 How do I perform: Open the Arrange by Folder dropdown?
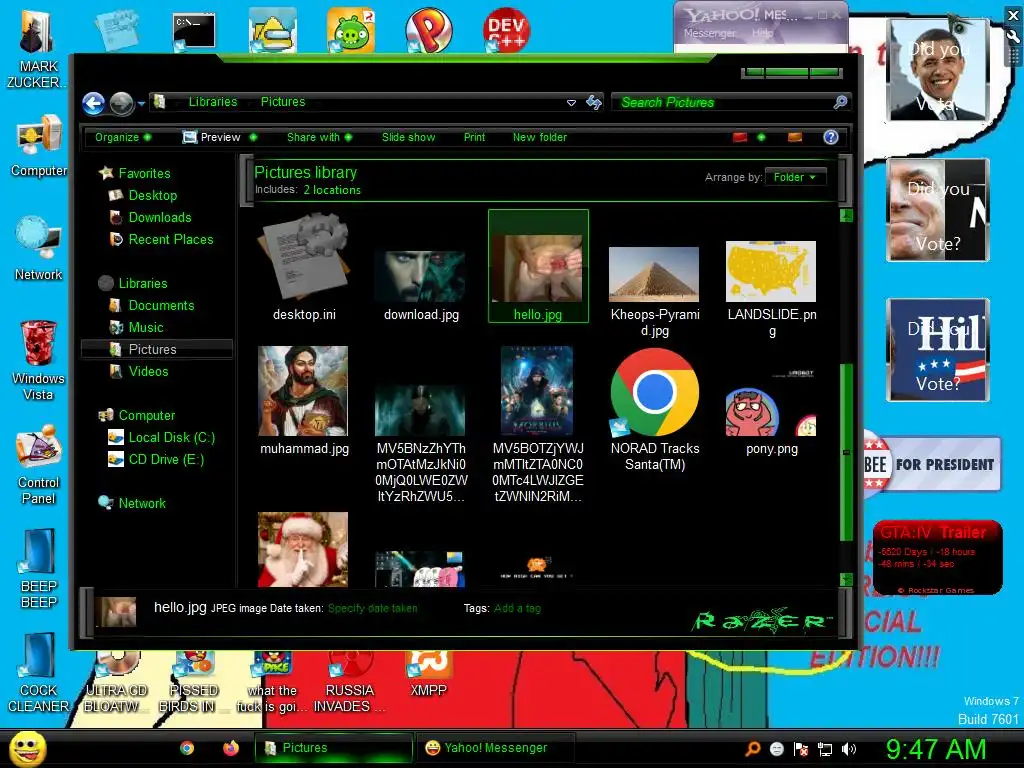coord(795,177)
